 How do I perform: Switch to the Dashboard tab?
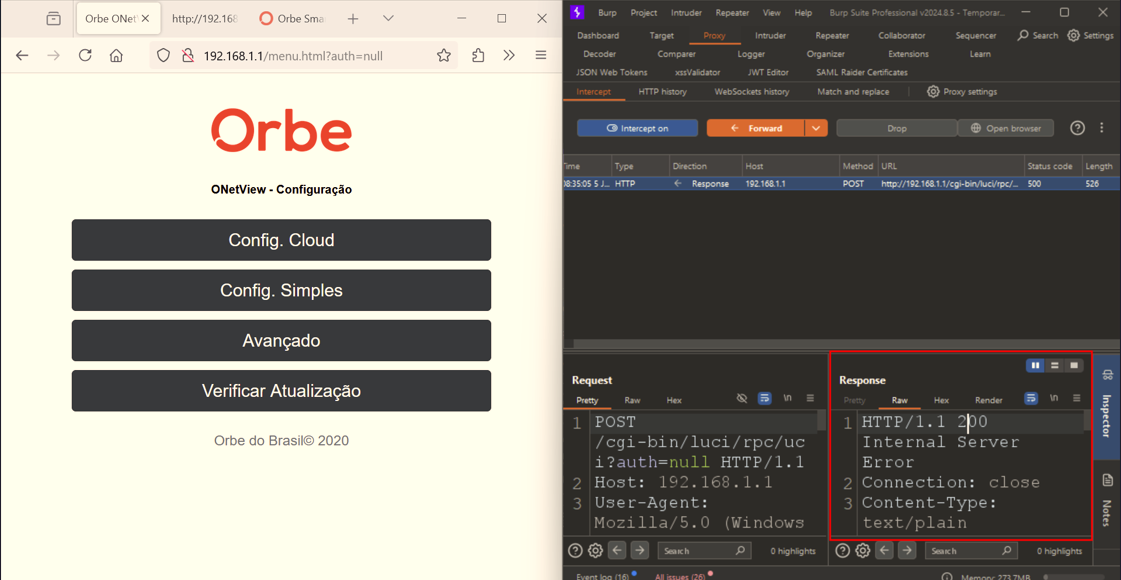coord(598,35)
